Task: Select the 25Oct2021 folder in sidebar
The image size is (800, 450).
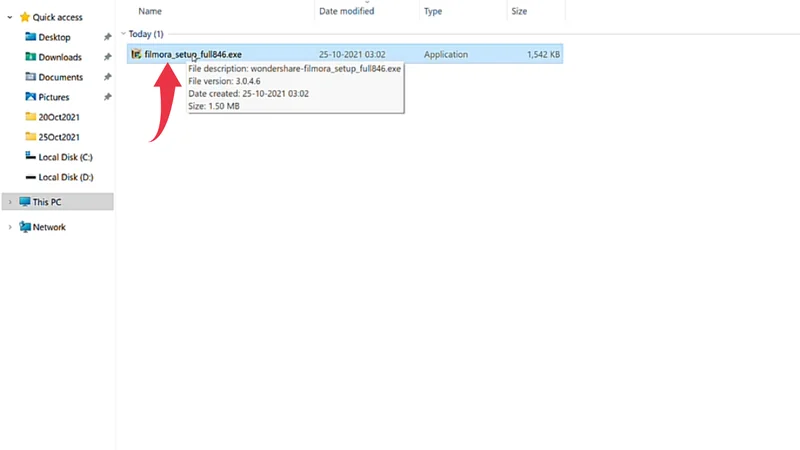Action: (x=59, y=137)
